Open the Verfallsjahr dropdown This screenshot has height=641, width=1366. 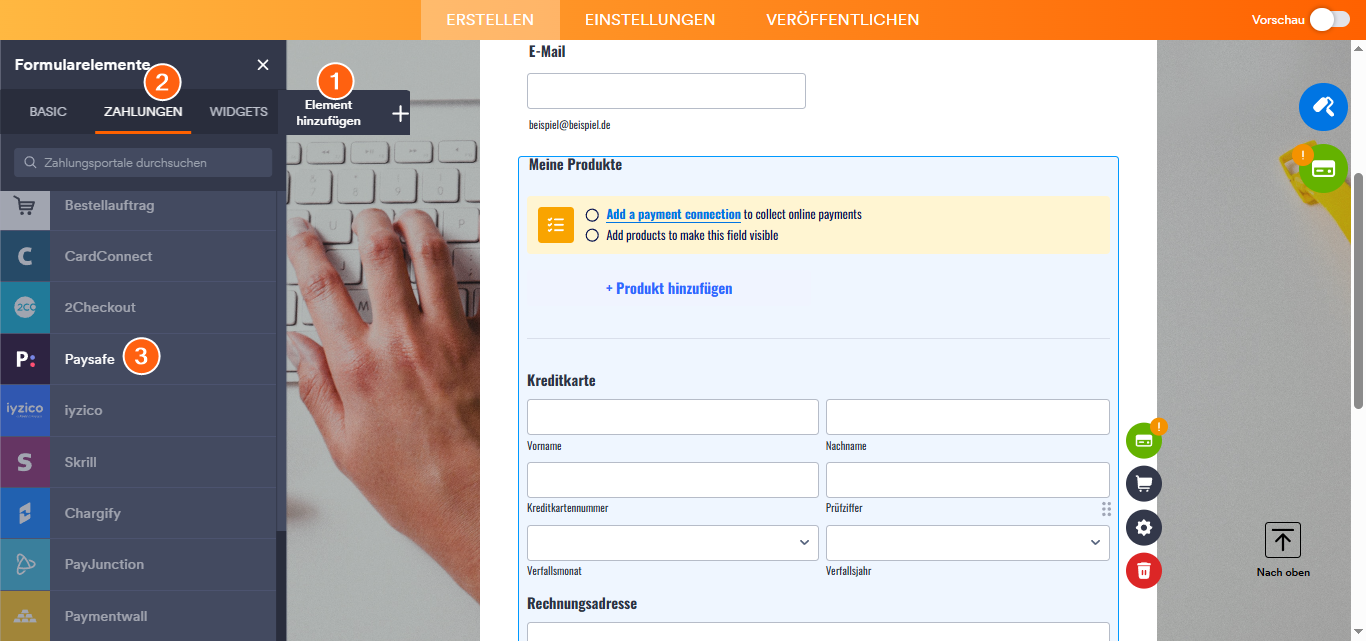(967, 542)
